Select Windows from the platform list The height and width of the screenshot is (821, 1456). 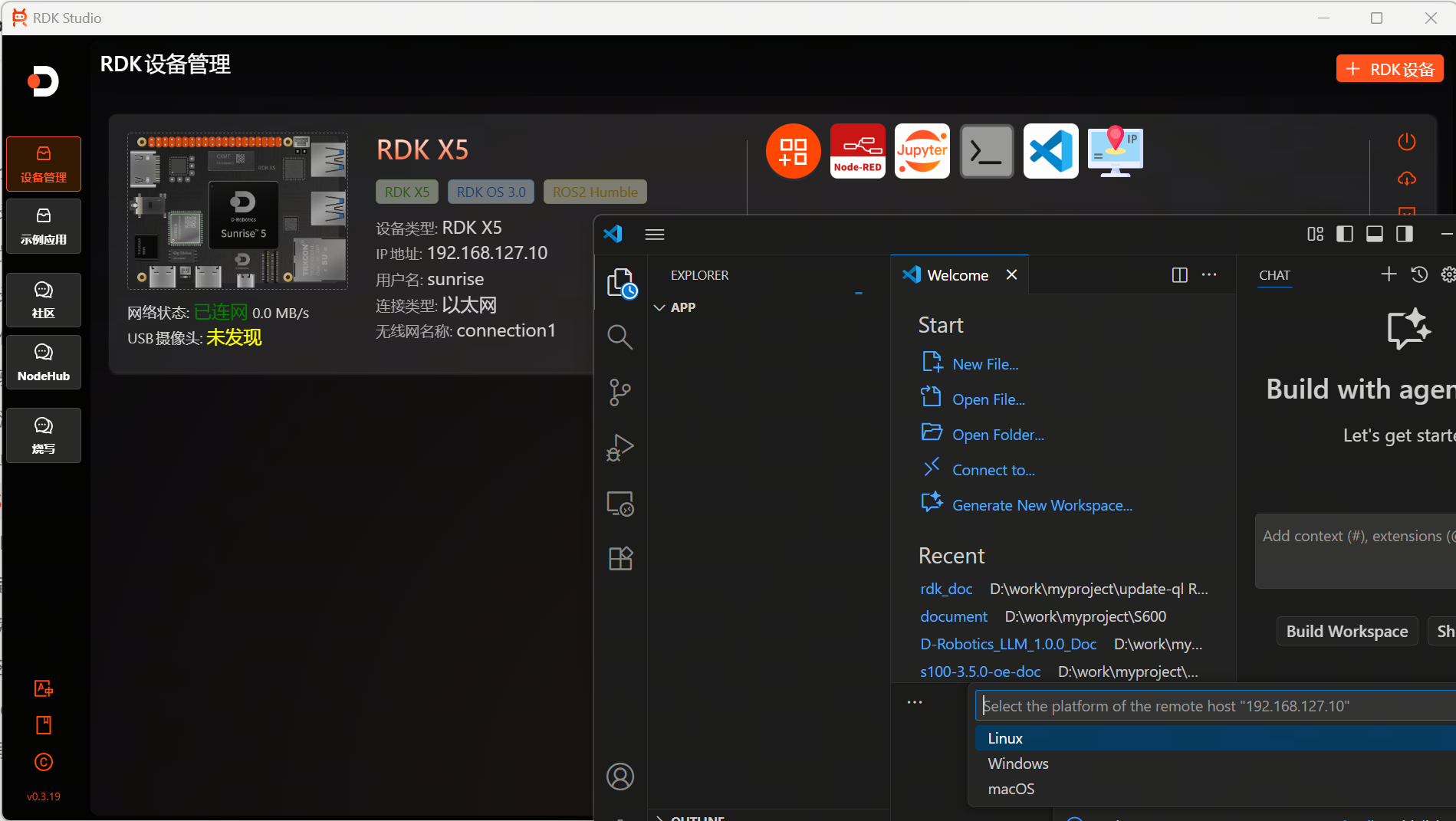tap(1017, 763)
